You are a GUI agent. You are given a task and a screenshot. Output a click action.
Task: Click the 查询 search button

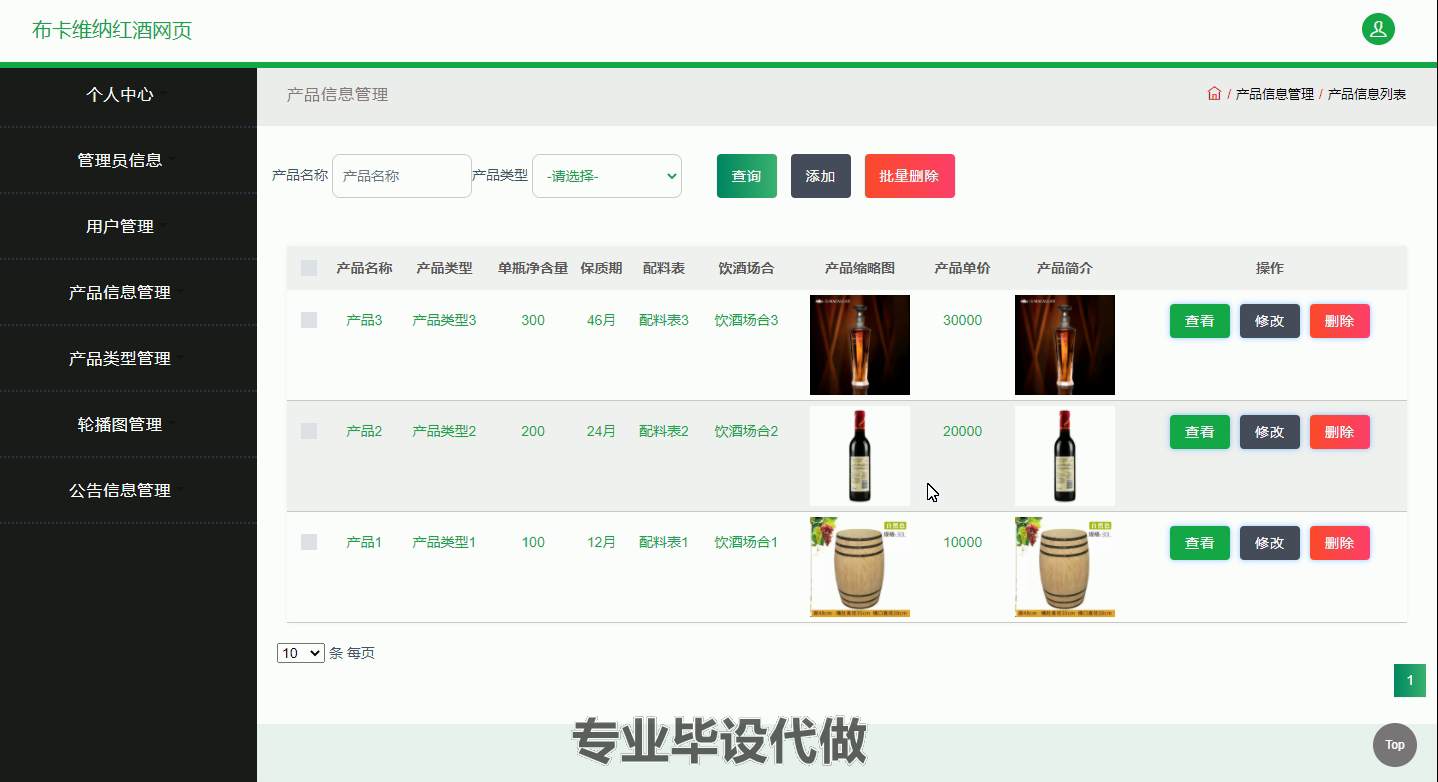point(747,176)
